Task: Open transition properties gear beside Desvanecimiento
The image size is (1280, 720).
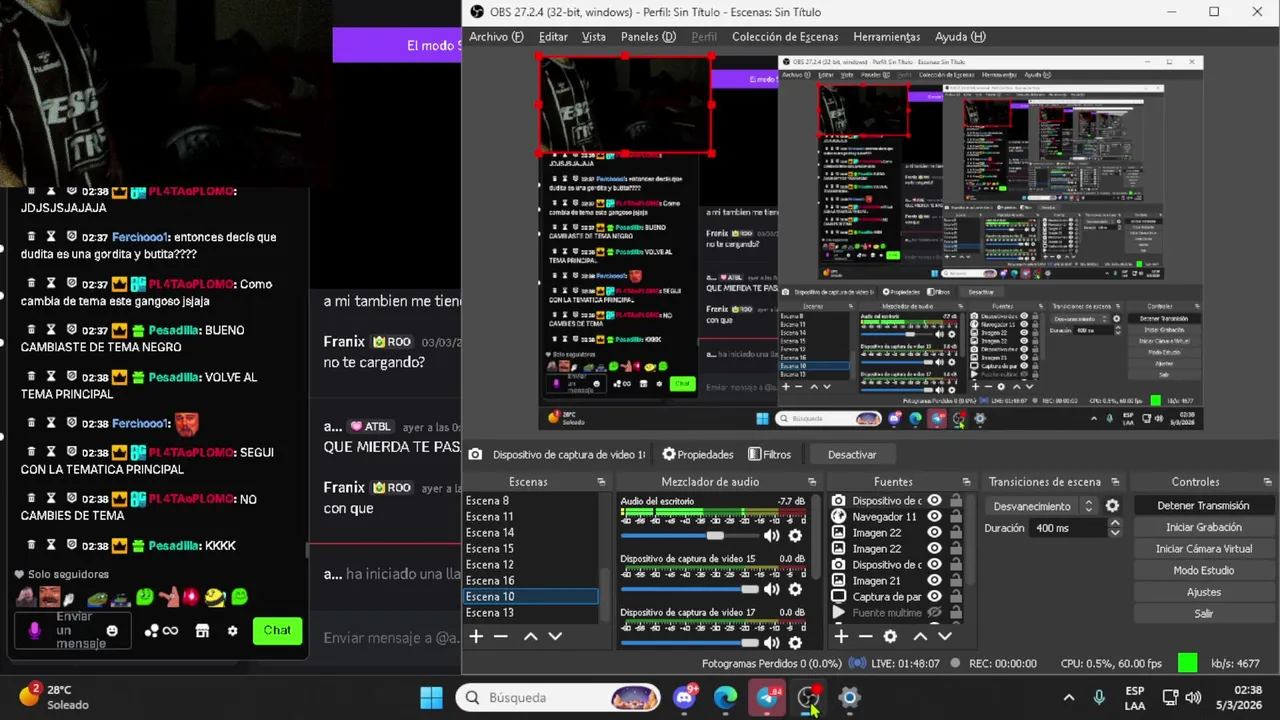Action: point(1112,506)
